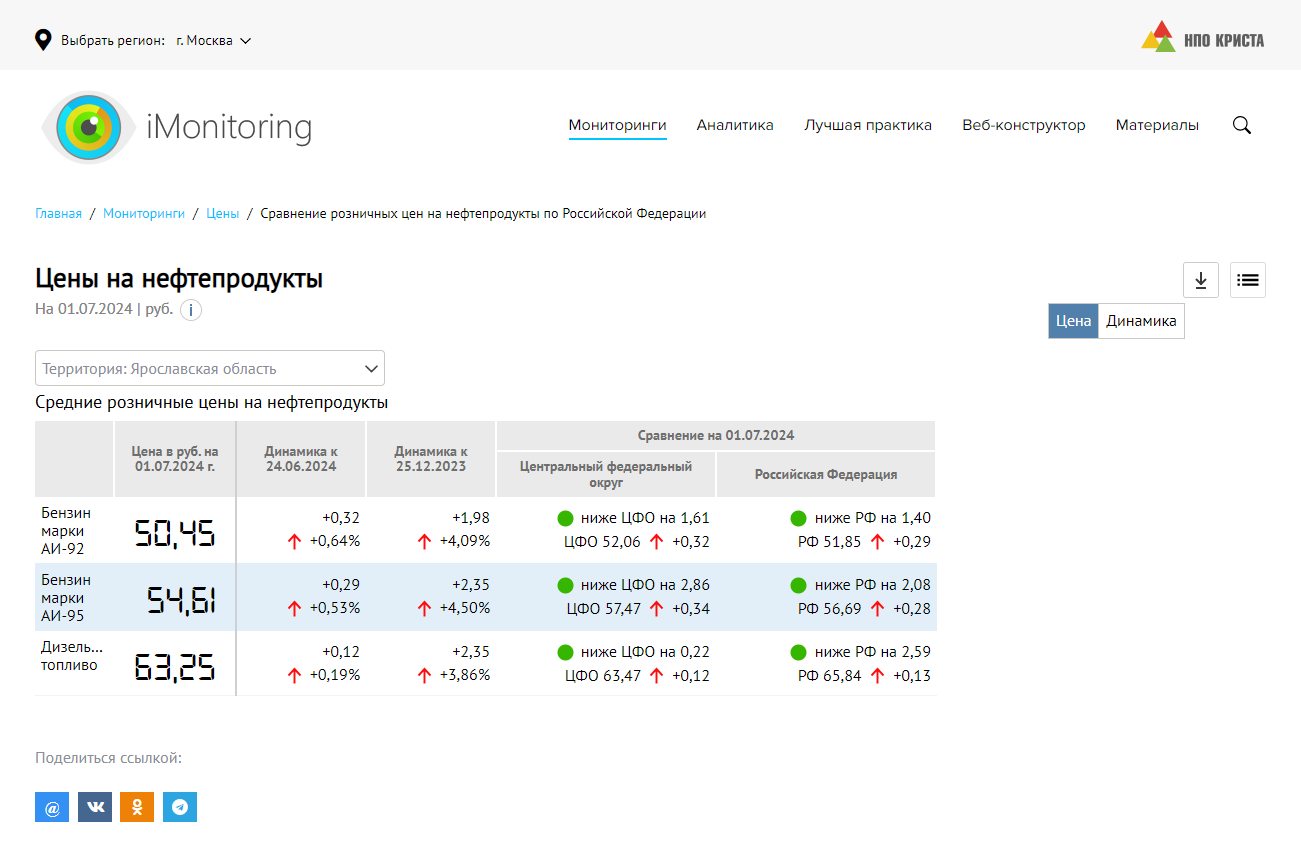Open region selector г. Москва
The height and width of the screenshot is (864, 1301).
coord(213,41)
